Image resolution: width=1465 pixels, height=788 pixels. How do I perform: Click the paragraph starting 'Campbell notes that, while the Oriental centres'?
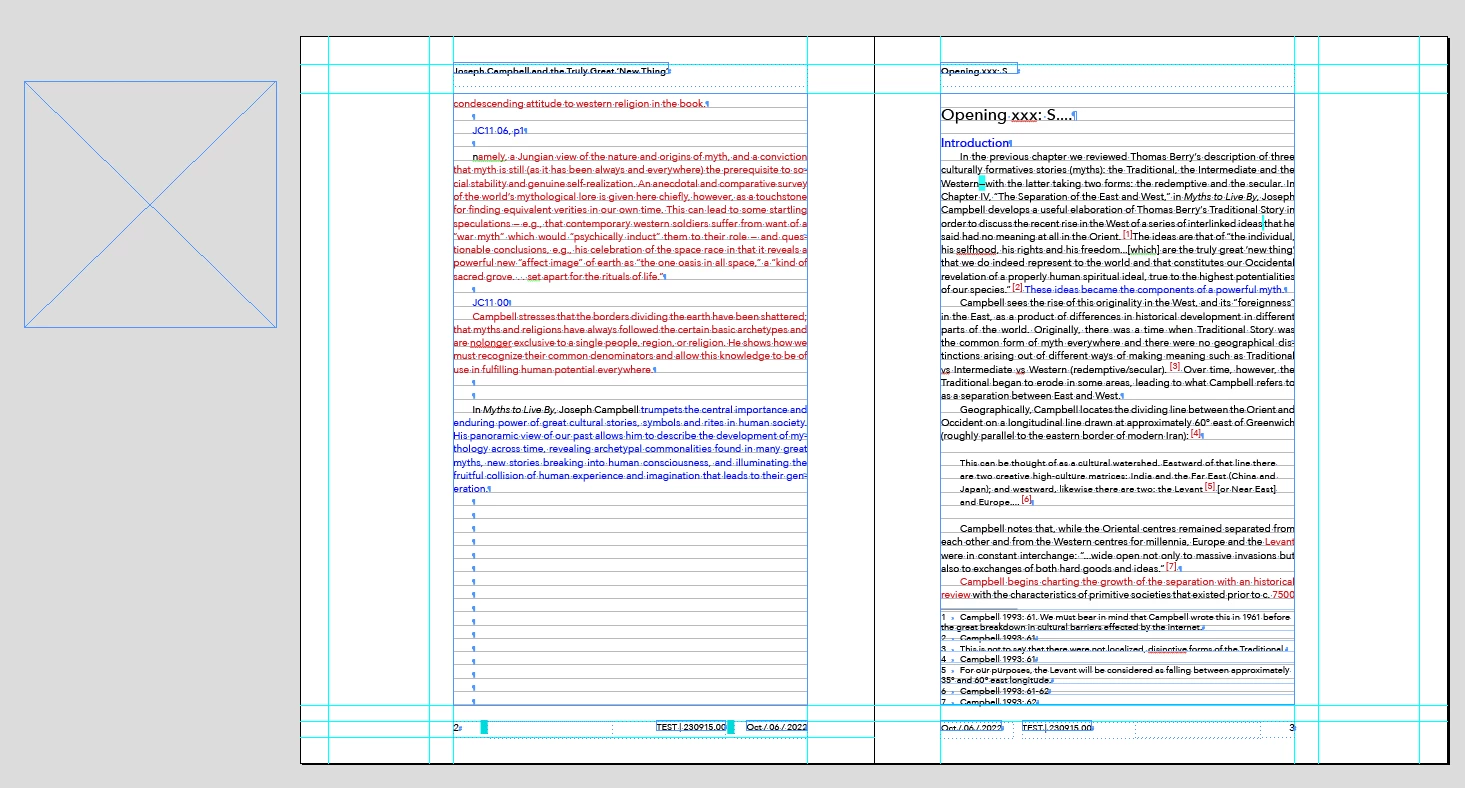1117,548
